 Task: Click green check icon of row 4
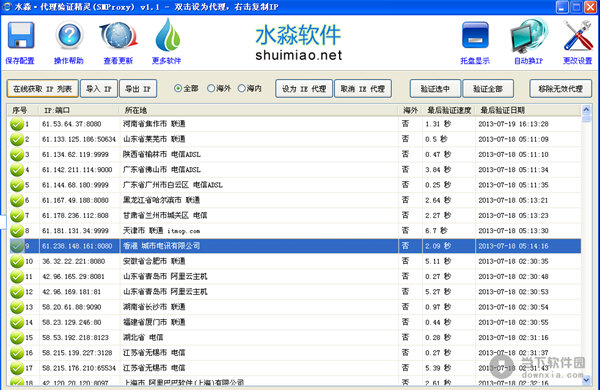[16, 170]
